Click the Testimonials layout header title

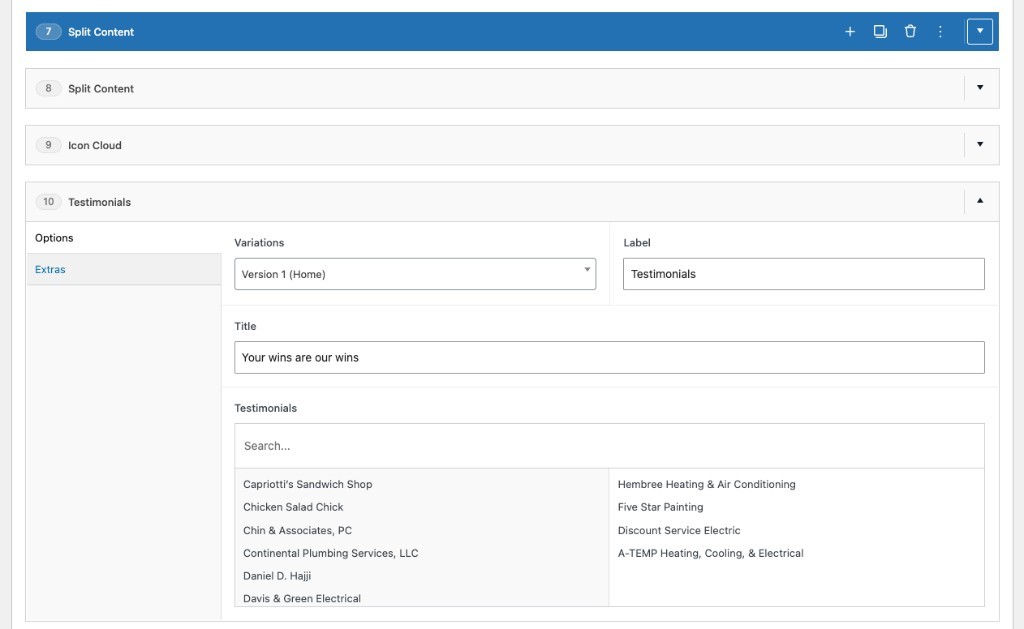[x=99, y=202]
